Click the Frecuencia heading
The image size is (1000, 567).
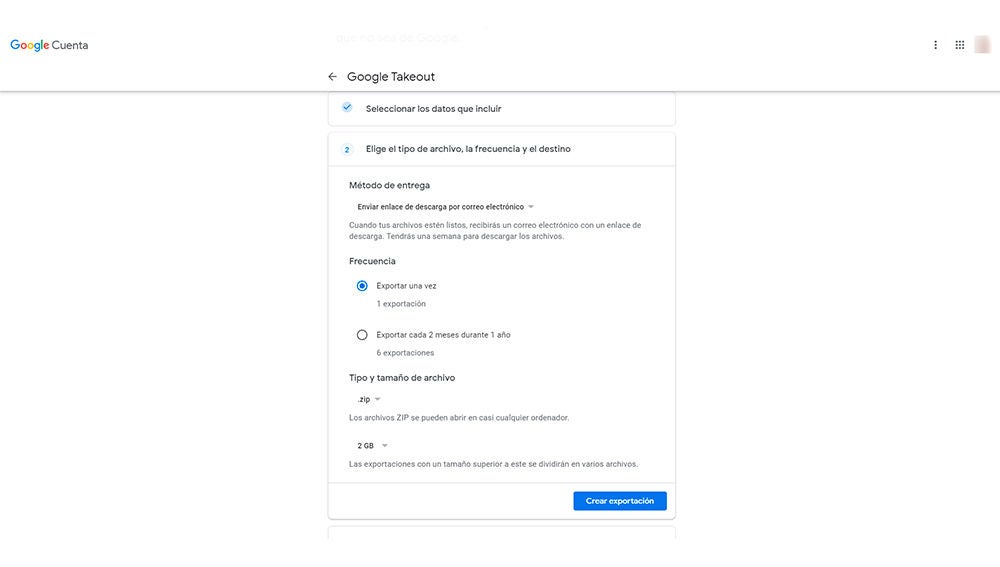tap(372, 261)
